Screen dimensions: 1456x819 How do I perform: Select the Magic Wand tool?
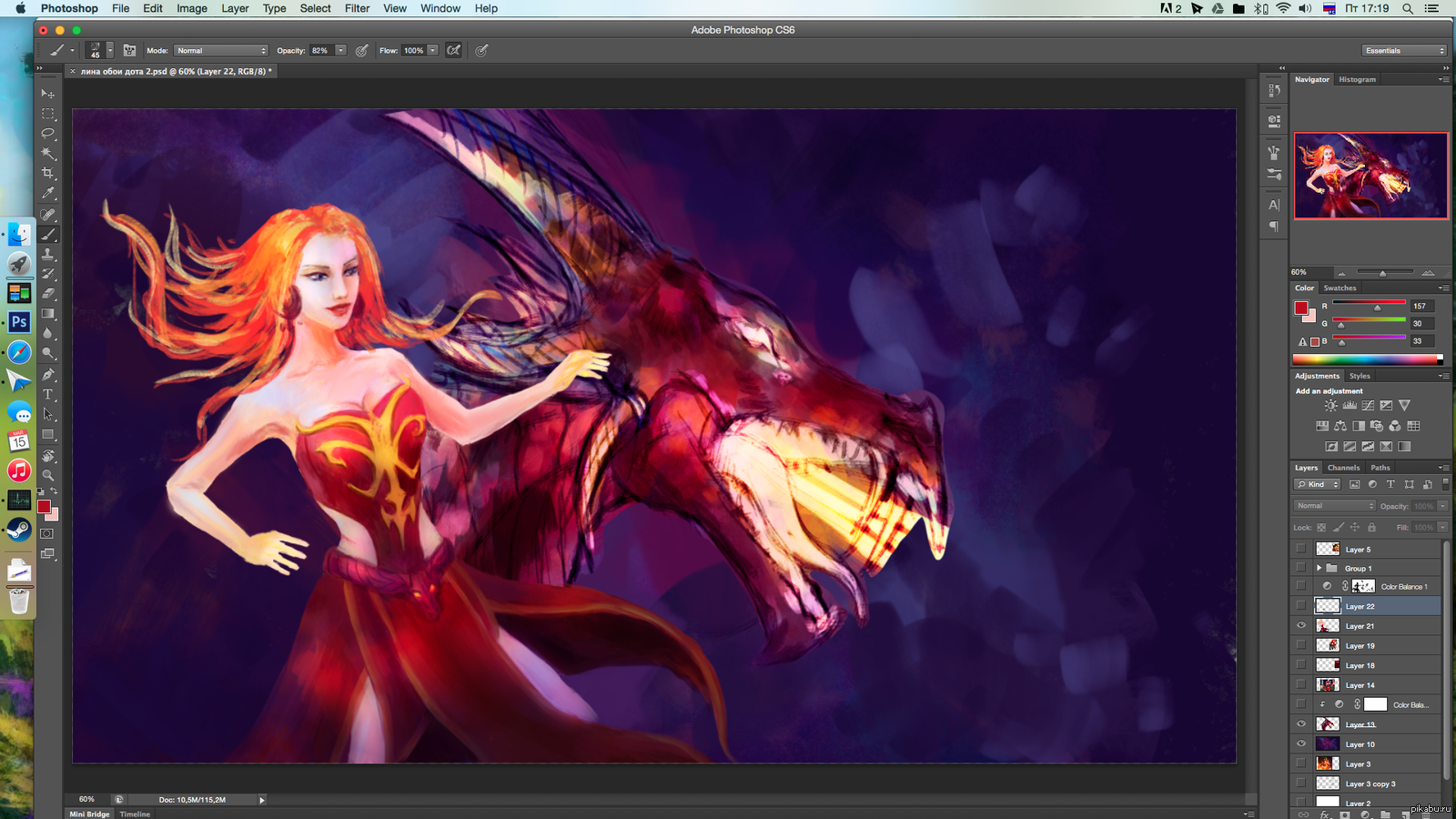click(48, 154)
